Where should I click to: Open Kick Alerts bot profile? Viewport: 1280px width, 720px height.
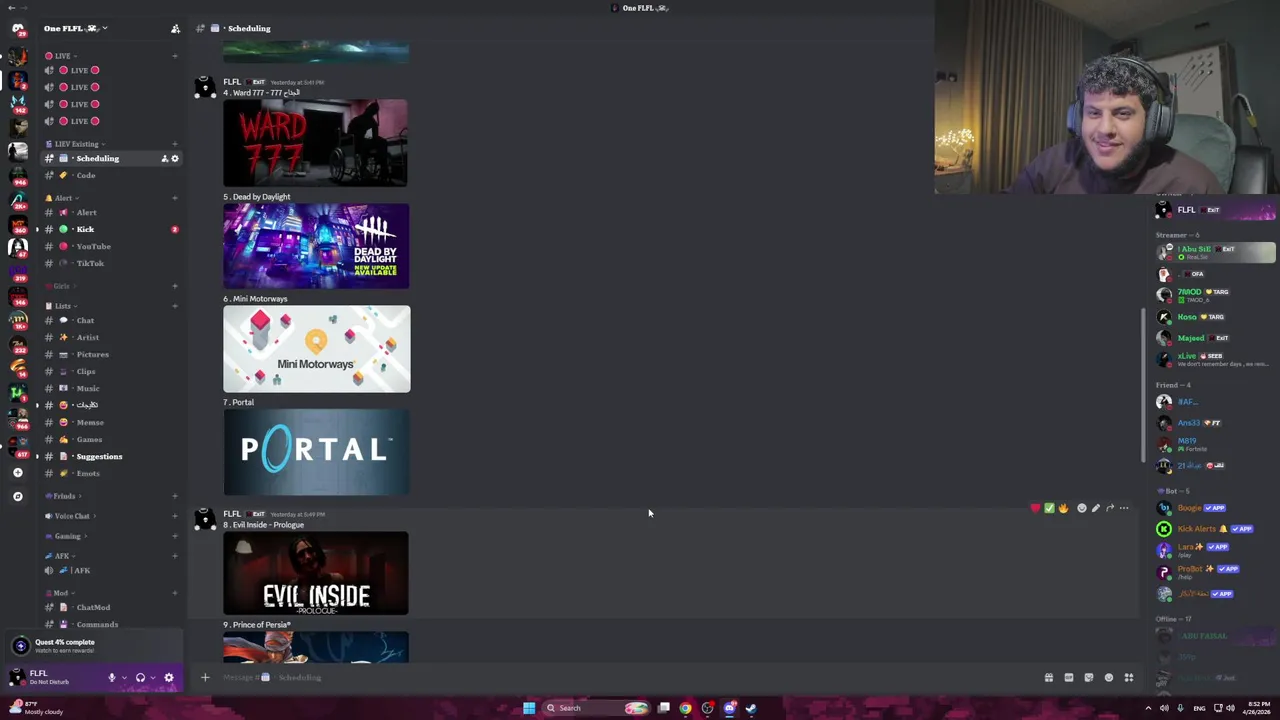pyautogui.click(x=1216, y=529)
